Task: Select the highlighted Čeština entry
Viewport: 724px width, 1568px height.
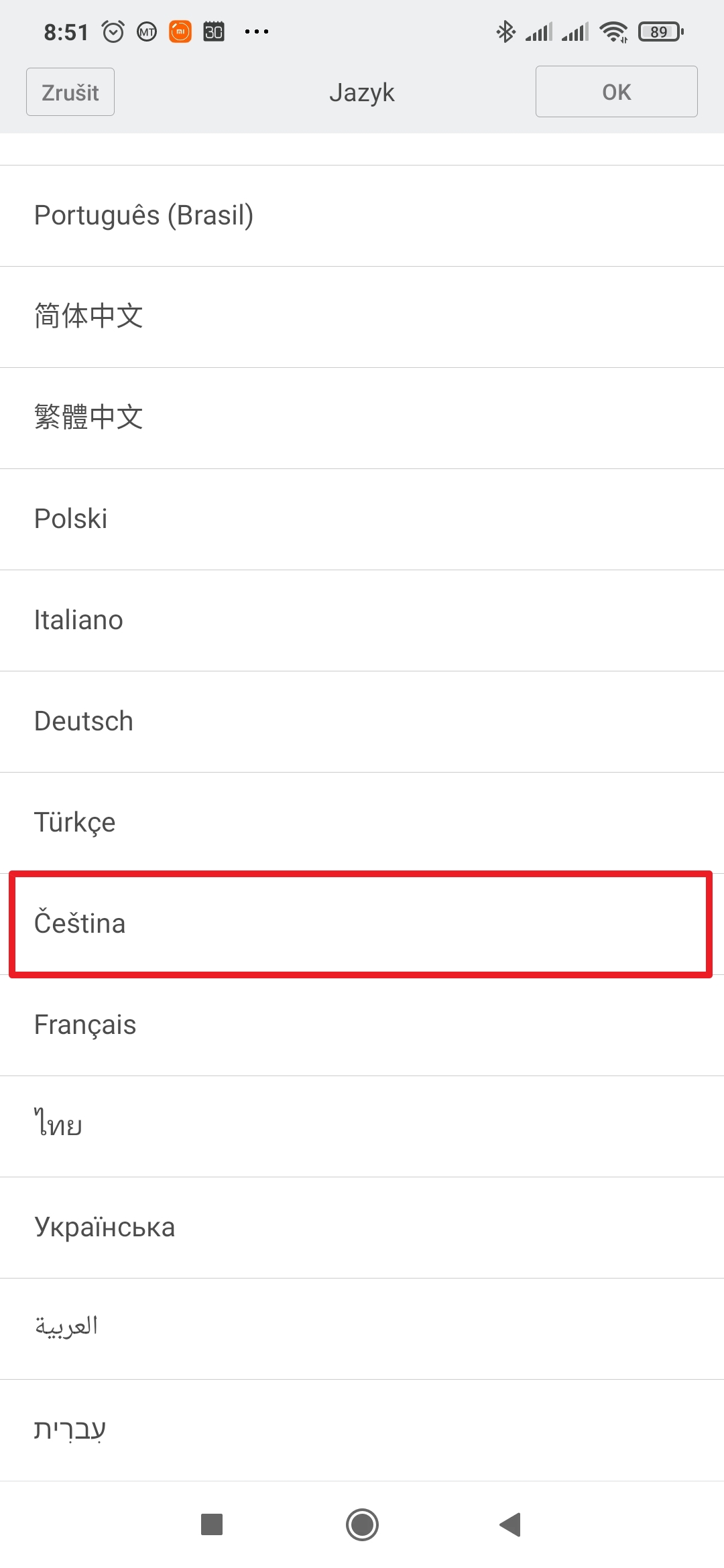Action: pyautogui.click(x=362, y=924)
